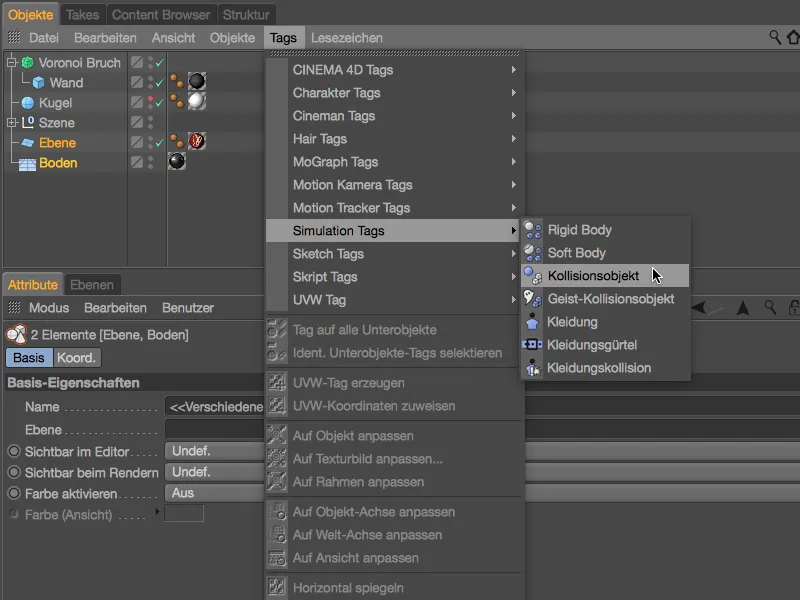Switch to the Content Browser tab
This screenshot has height=600, width=800.
pyautogui.click(x=161, y=15)
